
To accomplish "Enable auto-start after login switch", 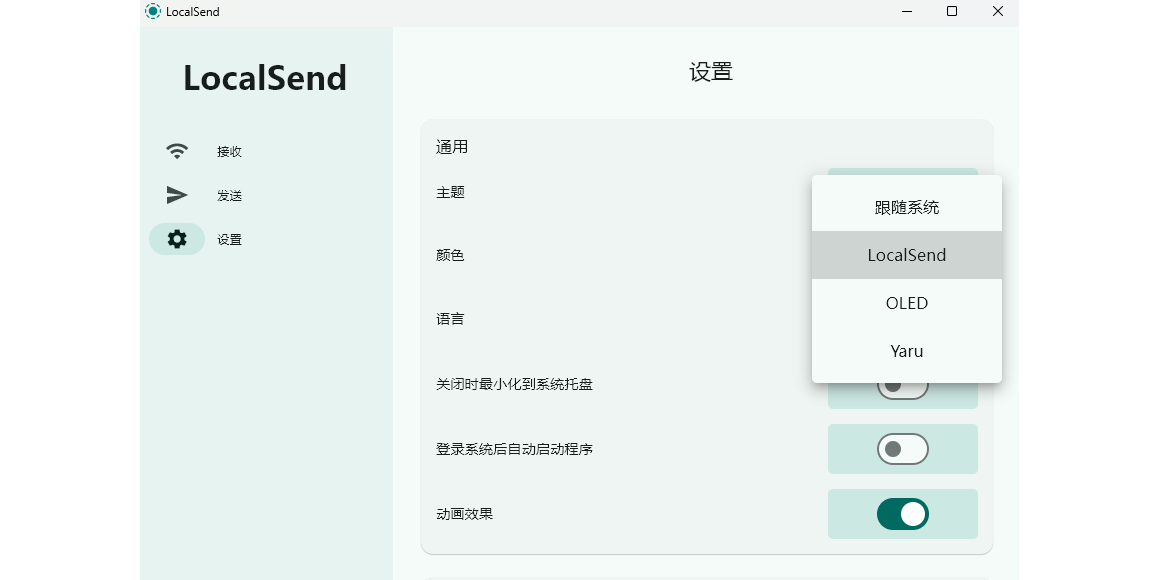I will [x=903, y=449].
